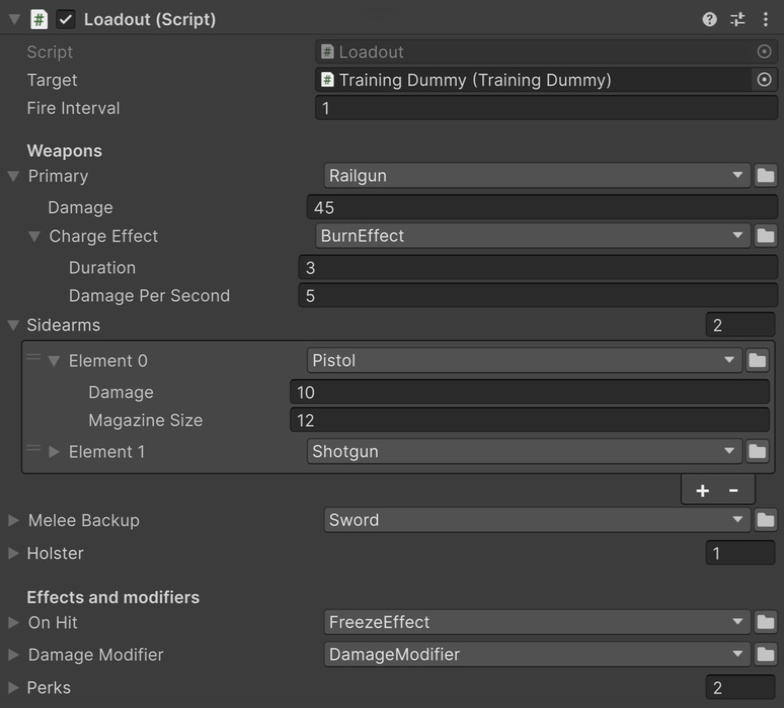784x708 pixels.
Task: Expand the On Hit foldout
Action: (x=14, y=622)
